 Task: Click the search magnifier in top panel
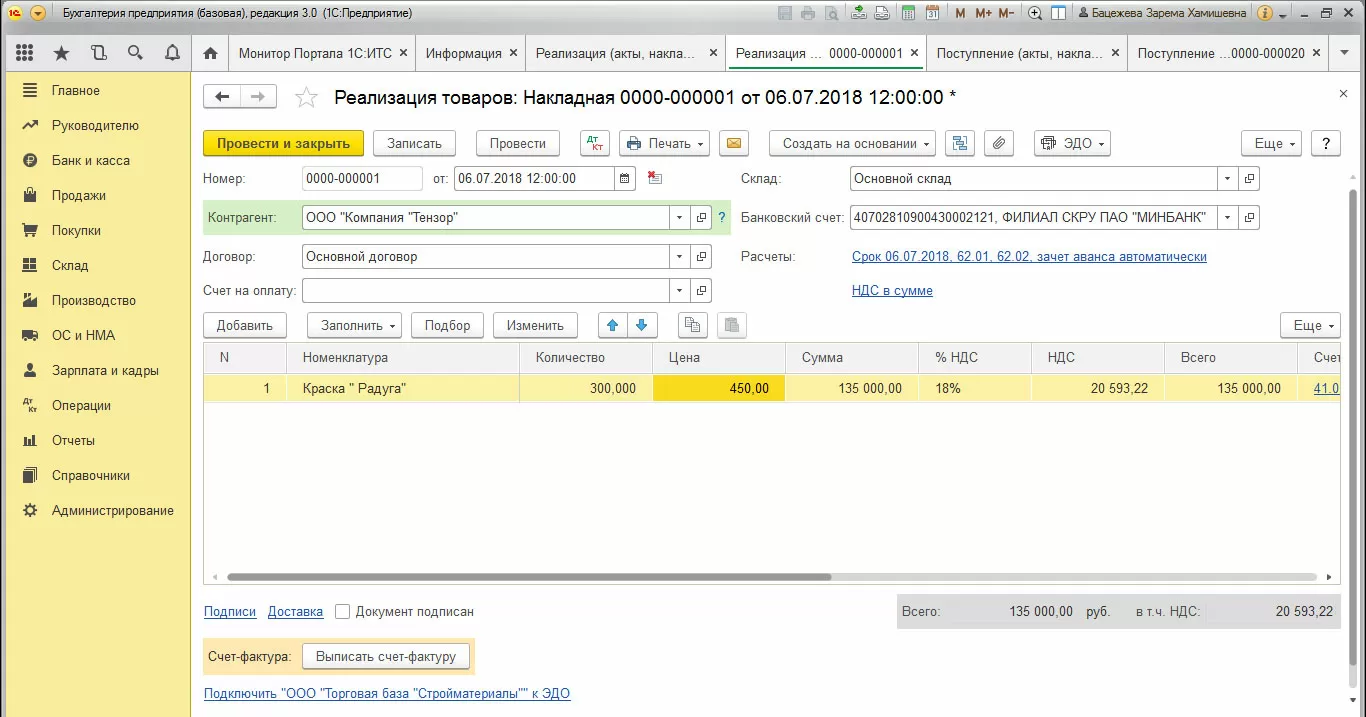(x=135, y=53)
